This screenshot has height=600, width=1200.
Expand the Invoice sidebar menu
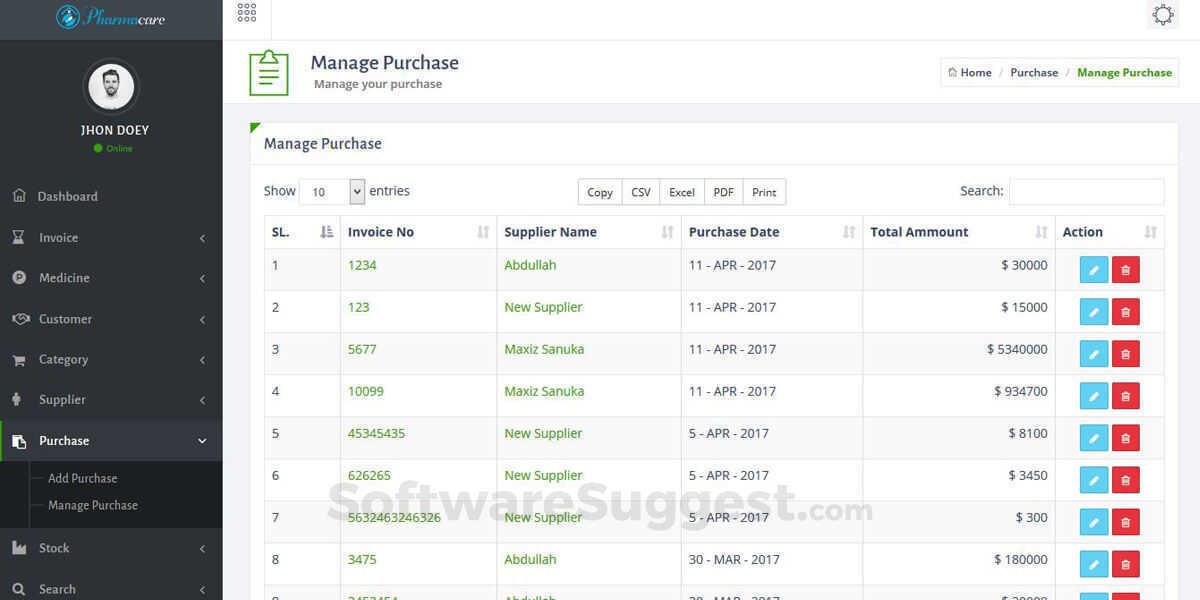(x=110, y=238)
